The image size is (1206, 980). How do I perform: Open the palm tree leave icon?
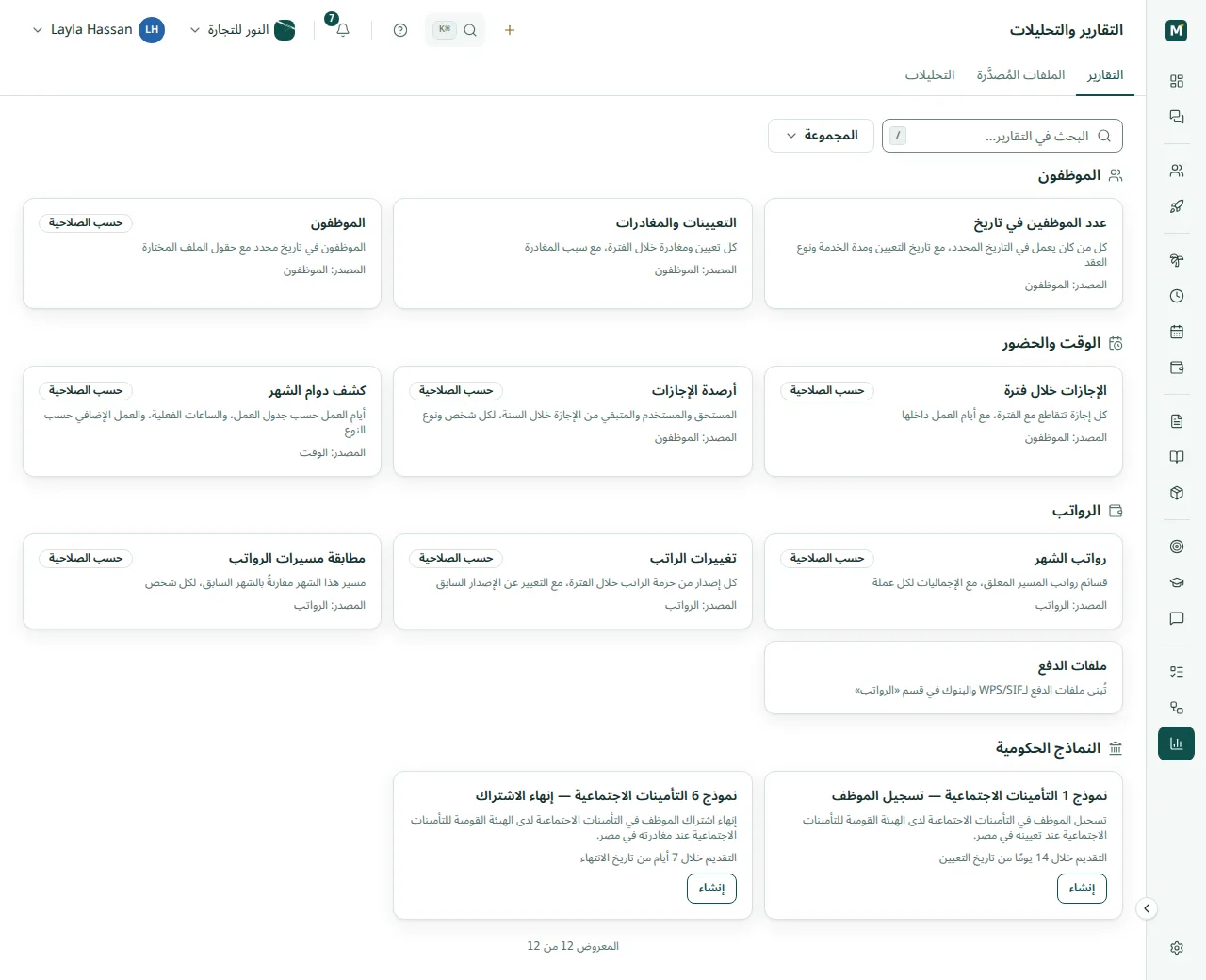click(1176, 260)
